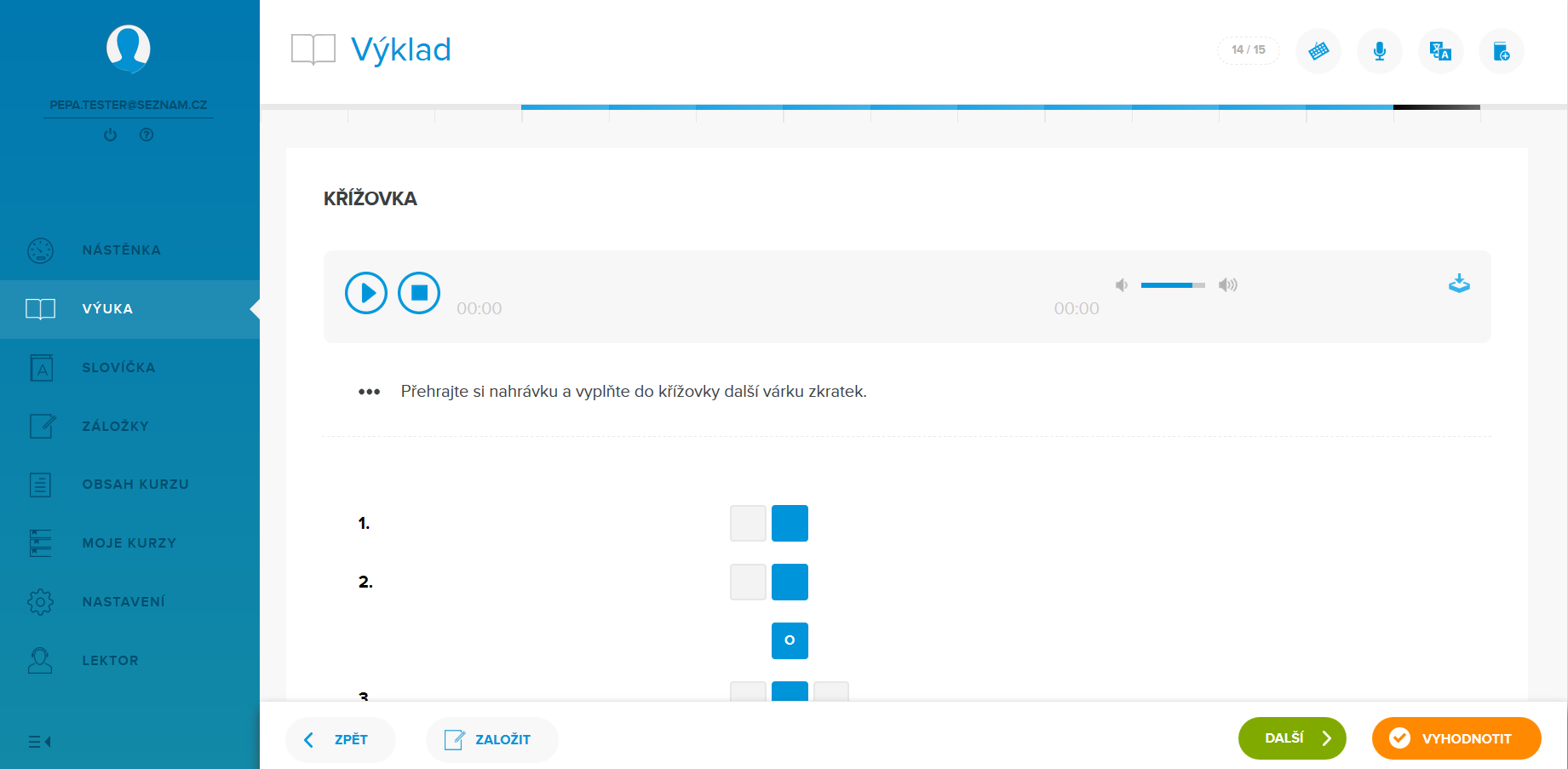
Task: Download the audio recording
Action: [x=1459, y=284]
